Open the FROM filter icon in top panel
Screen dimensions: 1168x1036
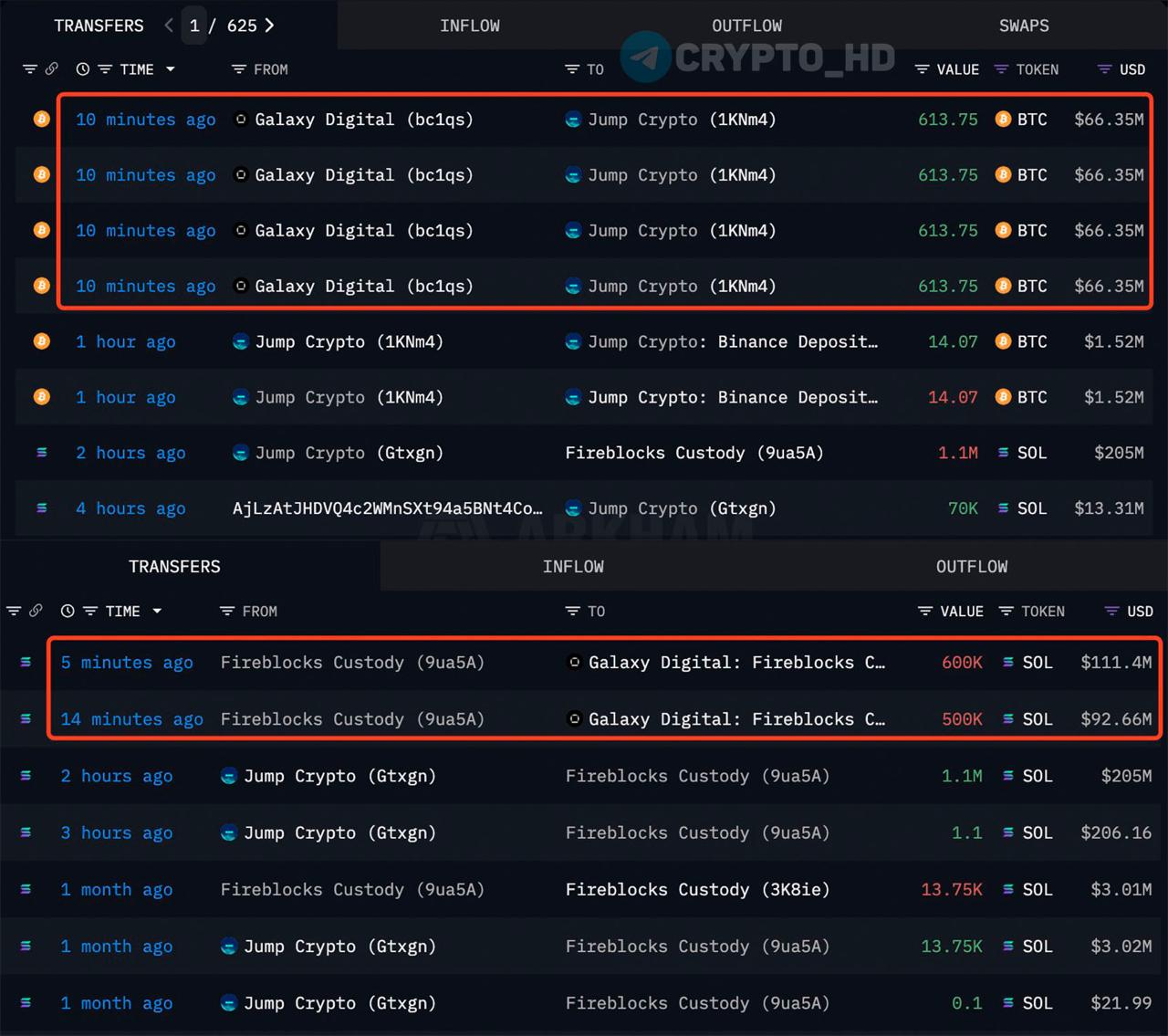[239, 69]
